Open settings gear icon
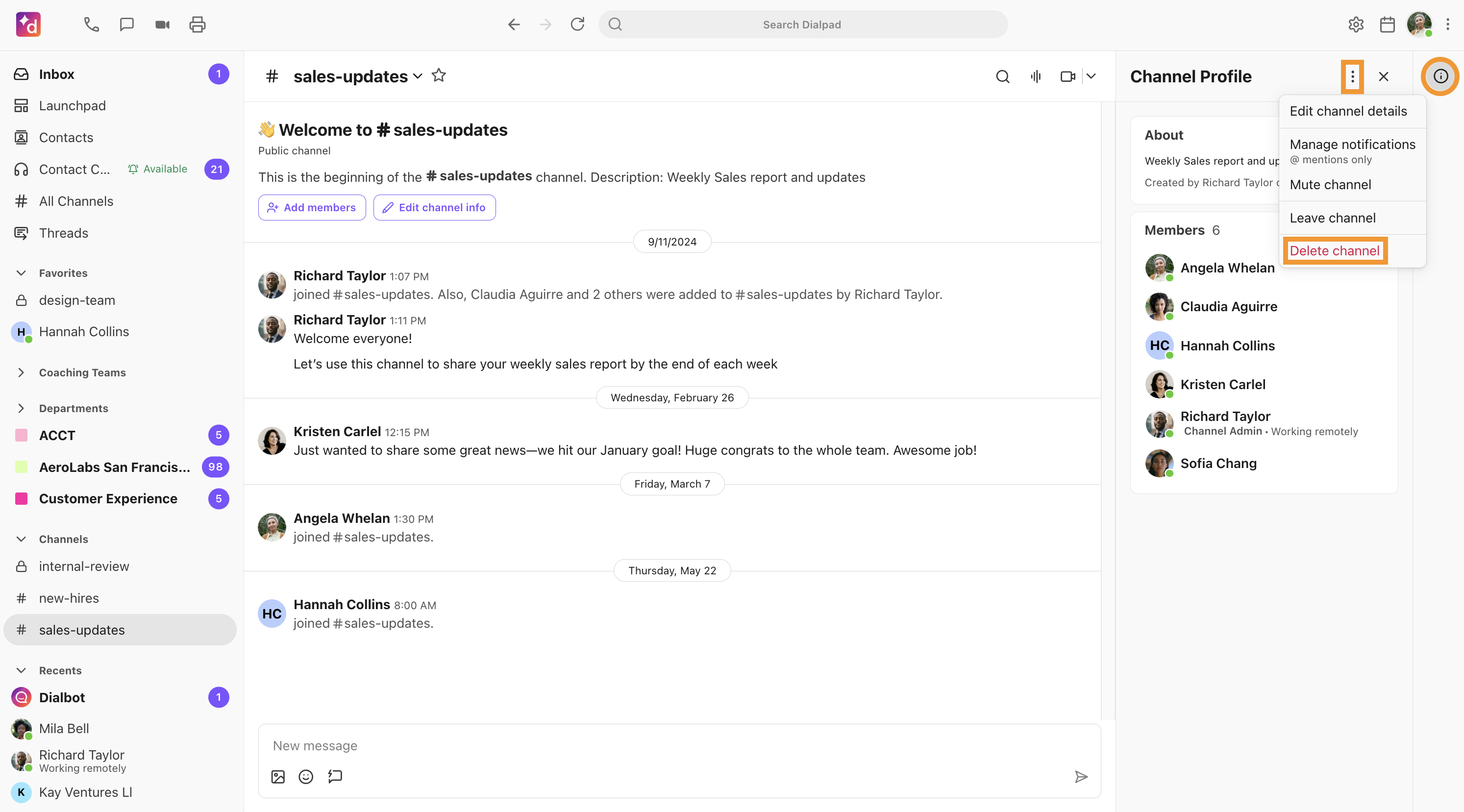This screenshot has height=812, width=1464. click(1356, 25)
